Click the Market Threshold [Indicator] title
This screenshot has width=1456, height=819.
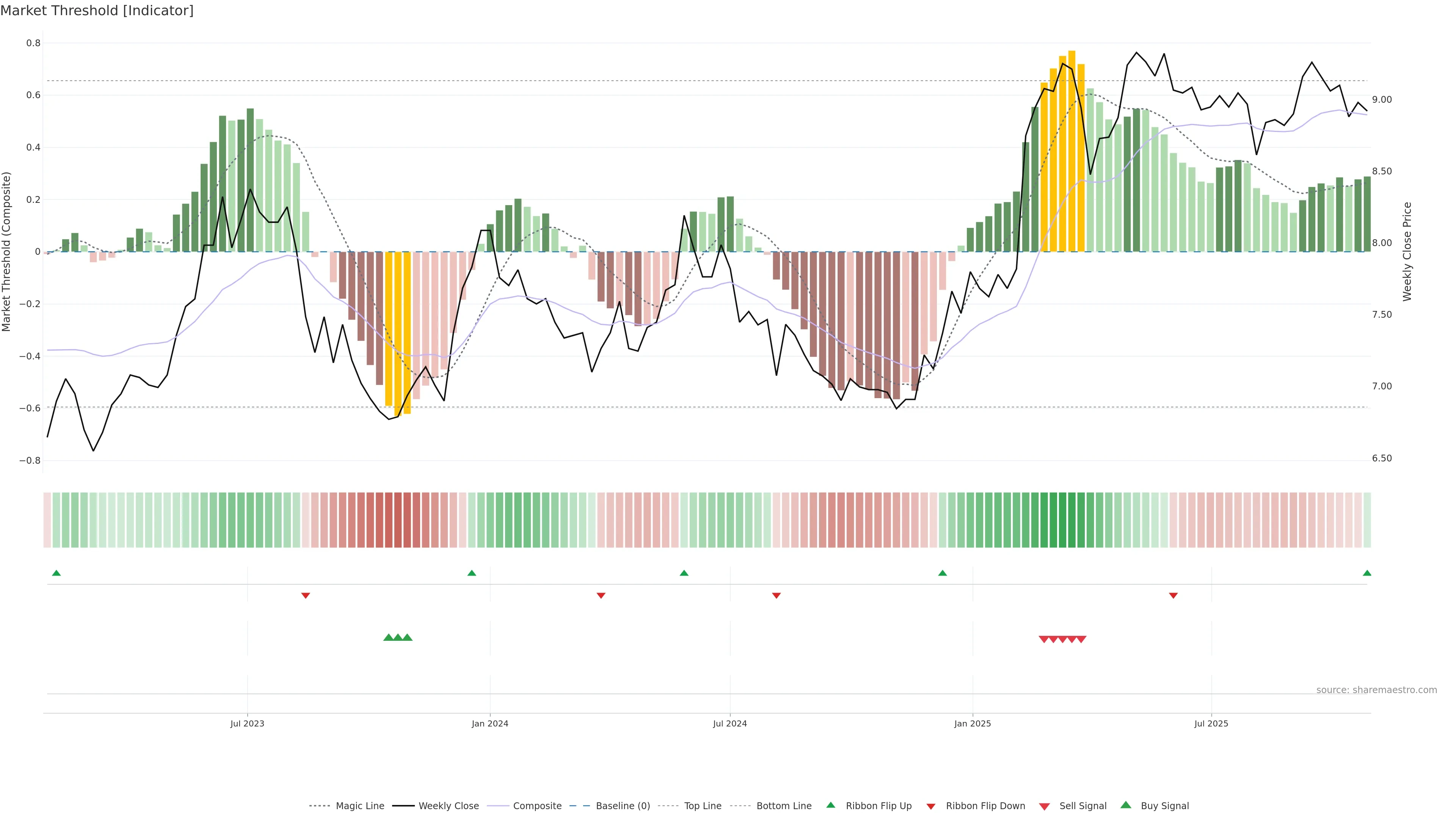pos(97,11)
